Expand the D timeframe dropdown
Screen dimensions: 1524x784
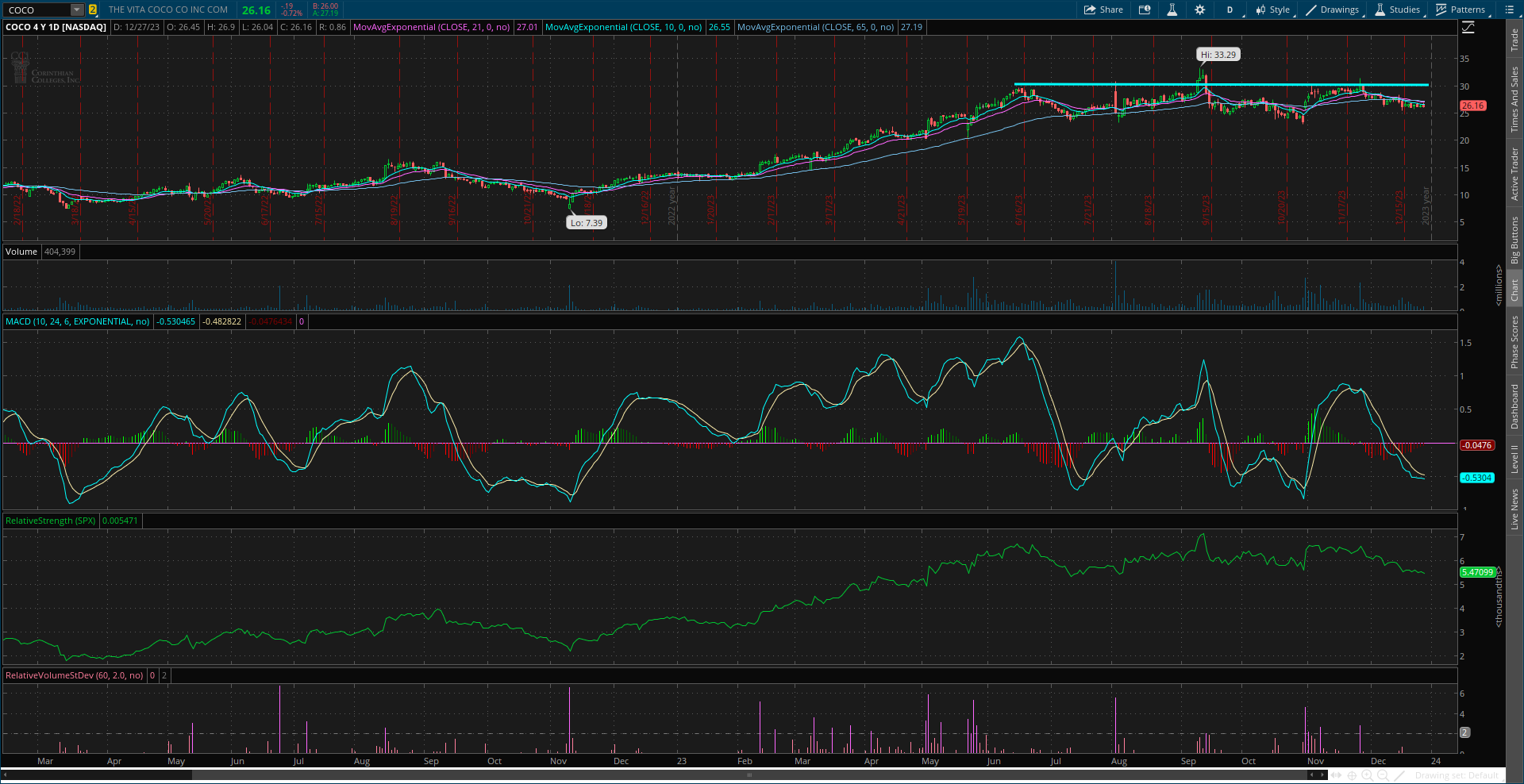(1231, 10)
